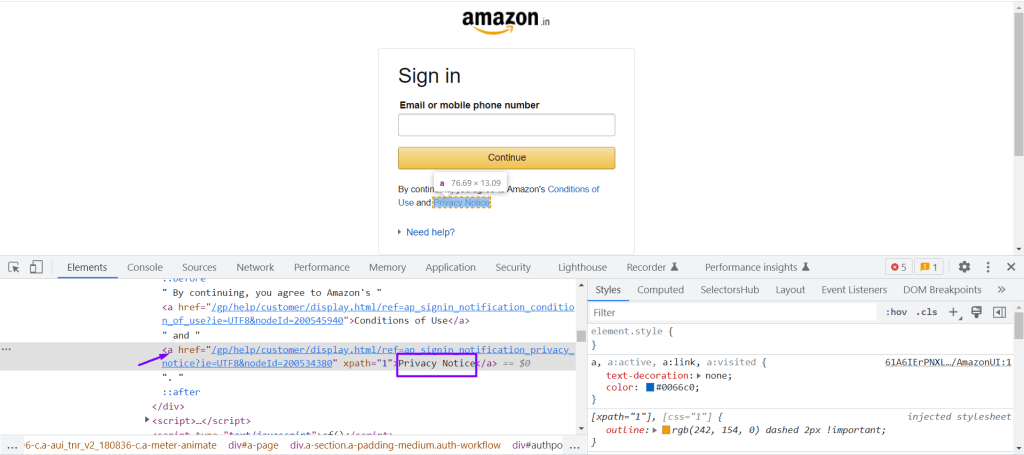Open the DevTools three-dot customize menu
This screenshot has height=455, width=1024.
coord(988,267)
